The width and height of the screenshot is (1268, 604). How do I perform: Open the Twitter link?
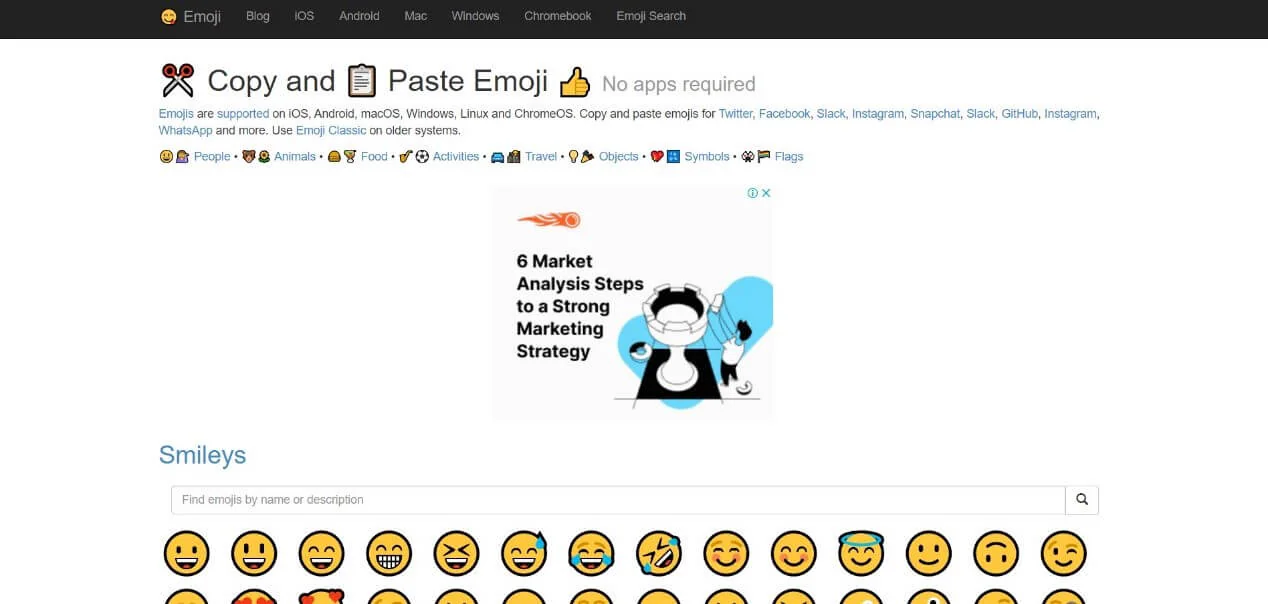click(x=736, y=114)
